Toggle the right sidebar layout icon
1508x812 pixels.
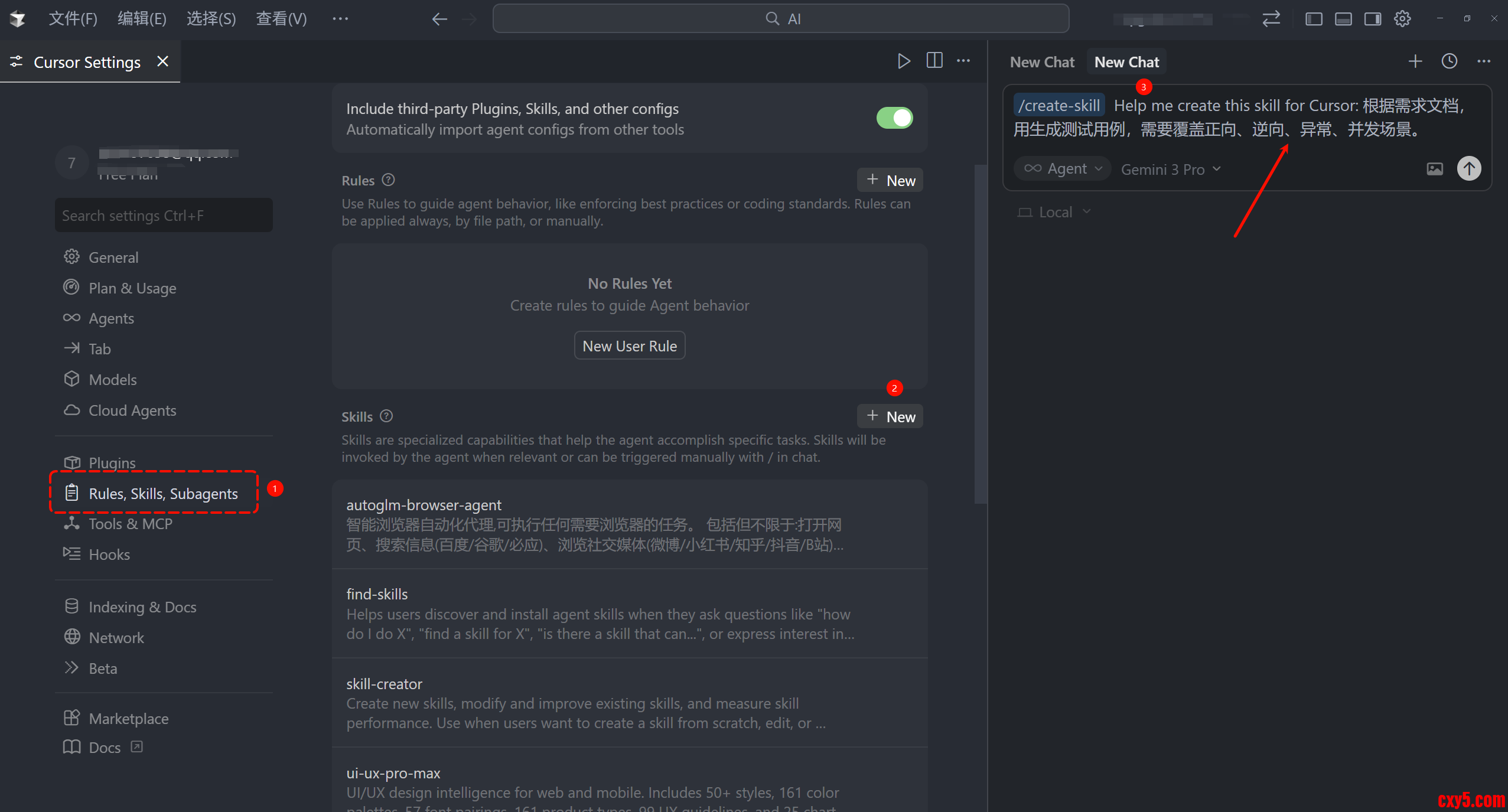point(1372,19)
